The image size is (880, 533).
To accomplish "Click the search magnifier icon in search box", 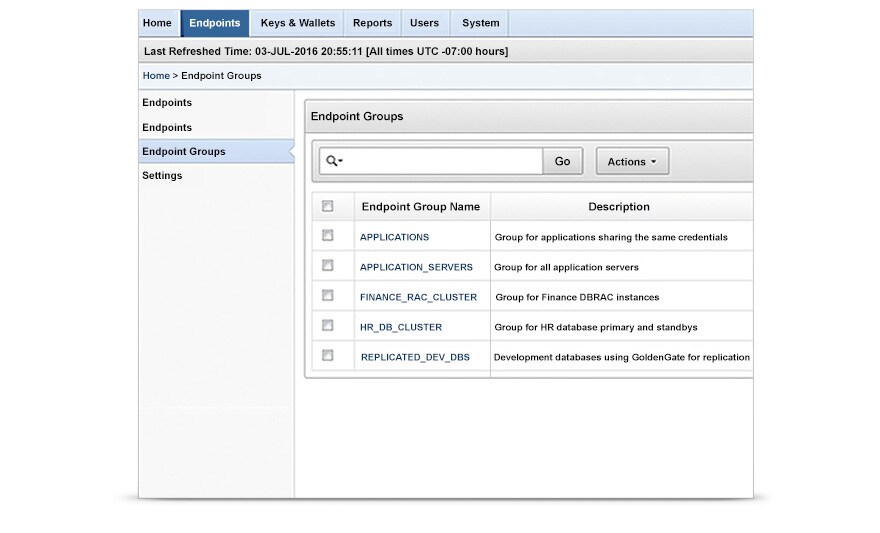I will pos(333,161).
